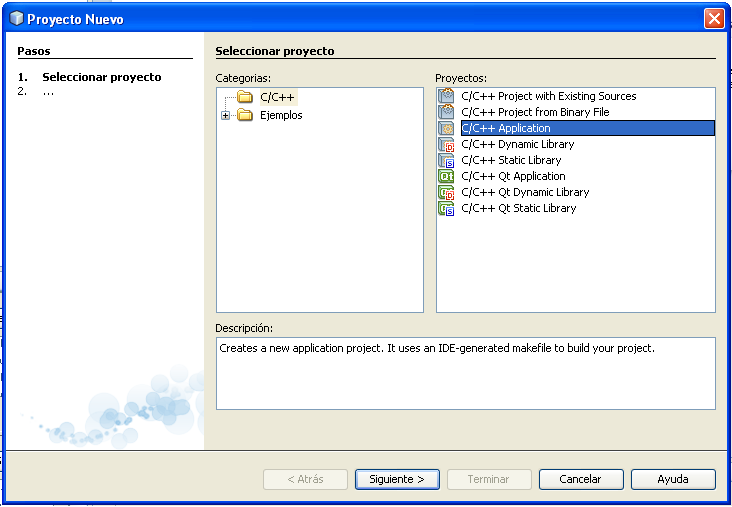Click the disabled Terminar button

point(489,479)
